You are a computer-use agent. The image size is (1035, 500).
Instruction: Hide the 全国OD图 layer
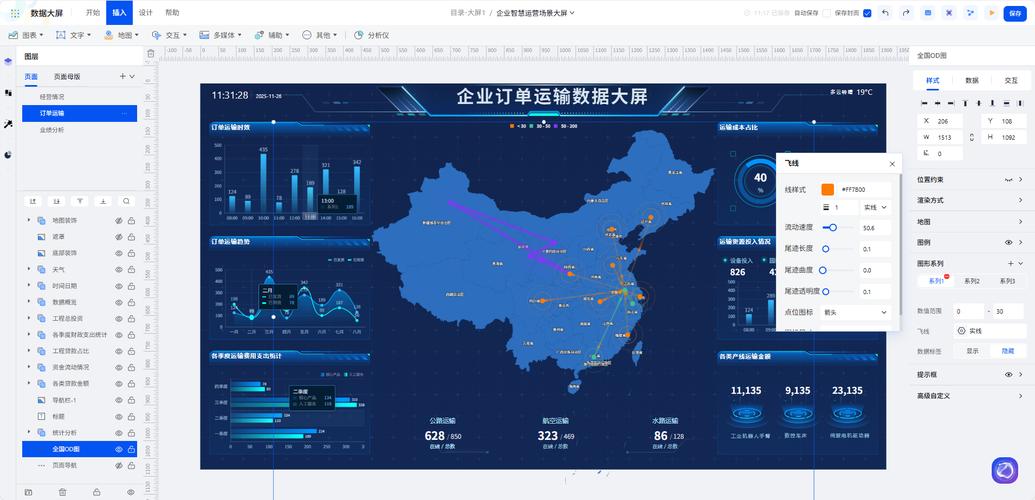pos(119,449)
